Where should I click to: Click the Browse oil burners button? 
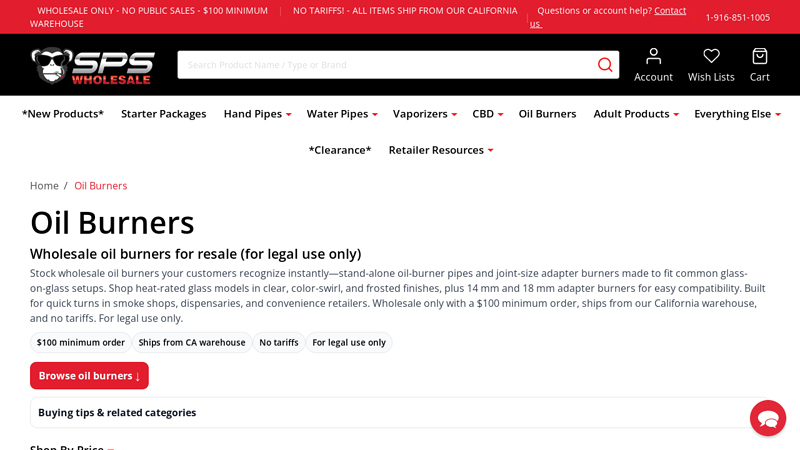89,376
